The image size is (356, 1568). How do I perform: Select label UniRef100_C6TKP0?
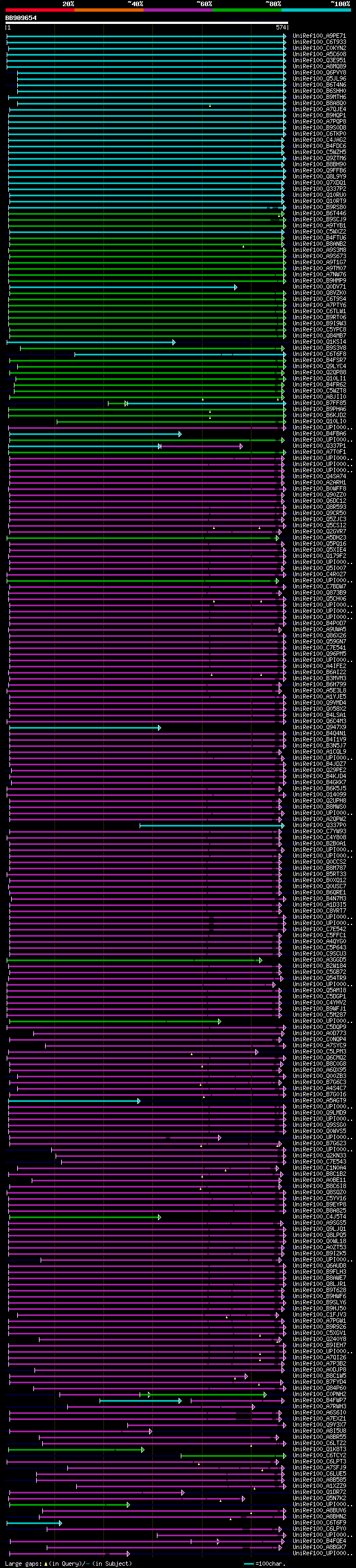tap(319, 134)
